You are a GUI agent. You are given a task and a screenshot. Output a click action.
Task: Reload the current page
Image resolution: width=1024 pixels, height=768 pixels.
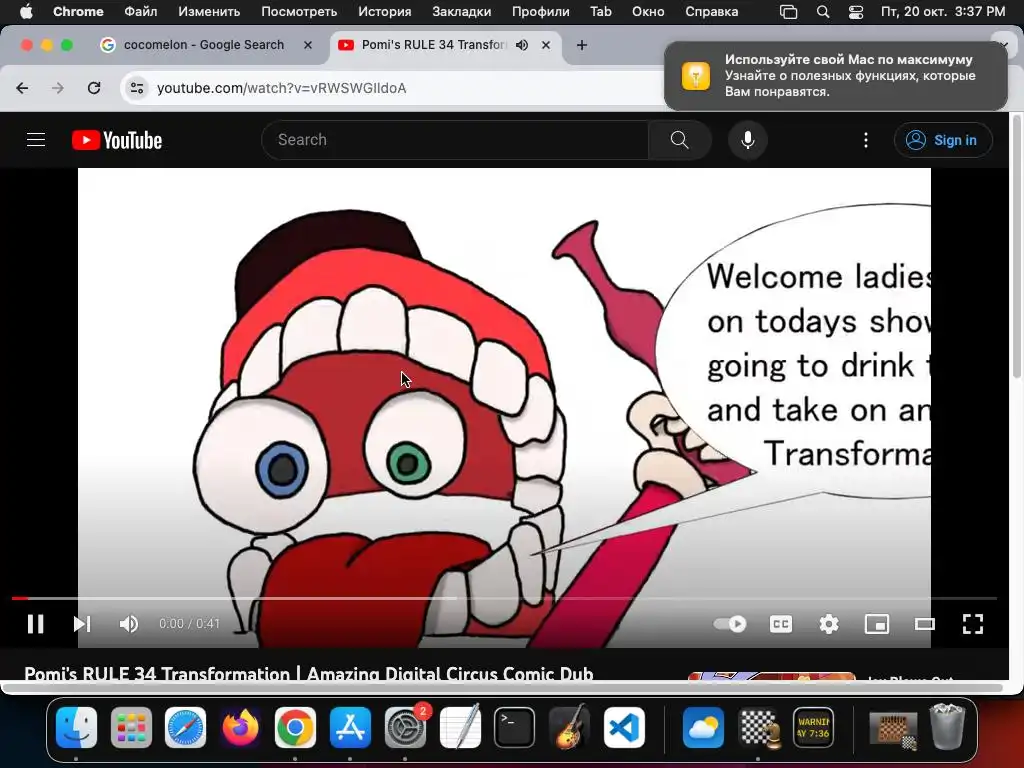[94, 88]
